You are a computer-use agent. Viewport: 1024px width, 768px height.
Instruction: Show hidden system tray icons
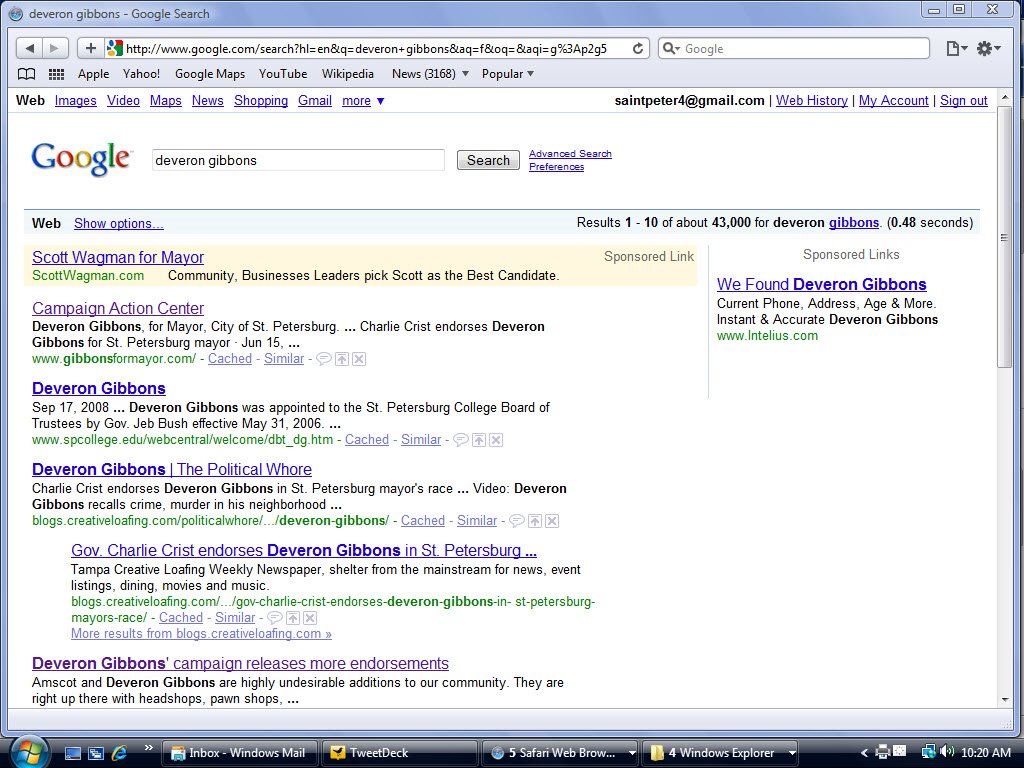click(x=864, y=753)
